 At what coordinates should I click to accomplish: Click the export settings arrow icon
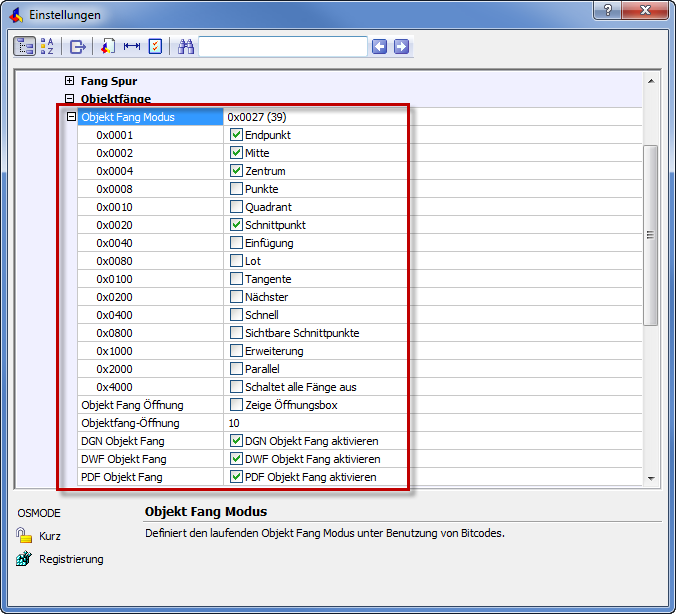pos(78,46)
